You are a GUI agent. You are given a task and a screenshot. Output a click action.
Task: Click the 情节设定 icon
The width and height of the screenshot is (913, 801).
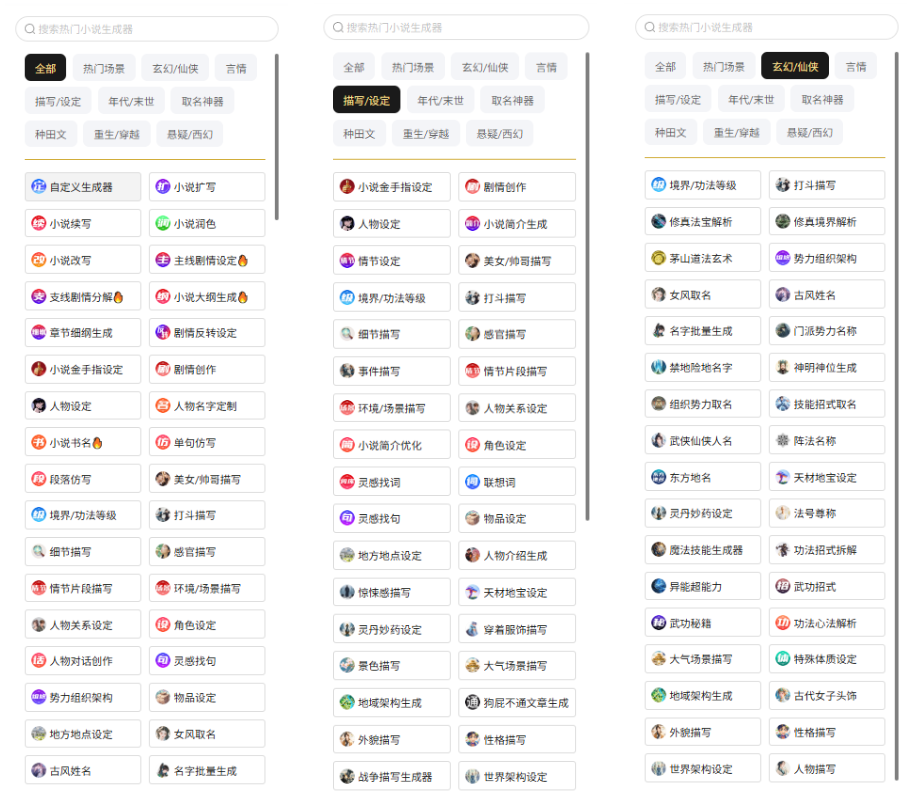347,261
